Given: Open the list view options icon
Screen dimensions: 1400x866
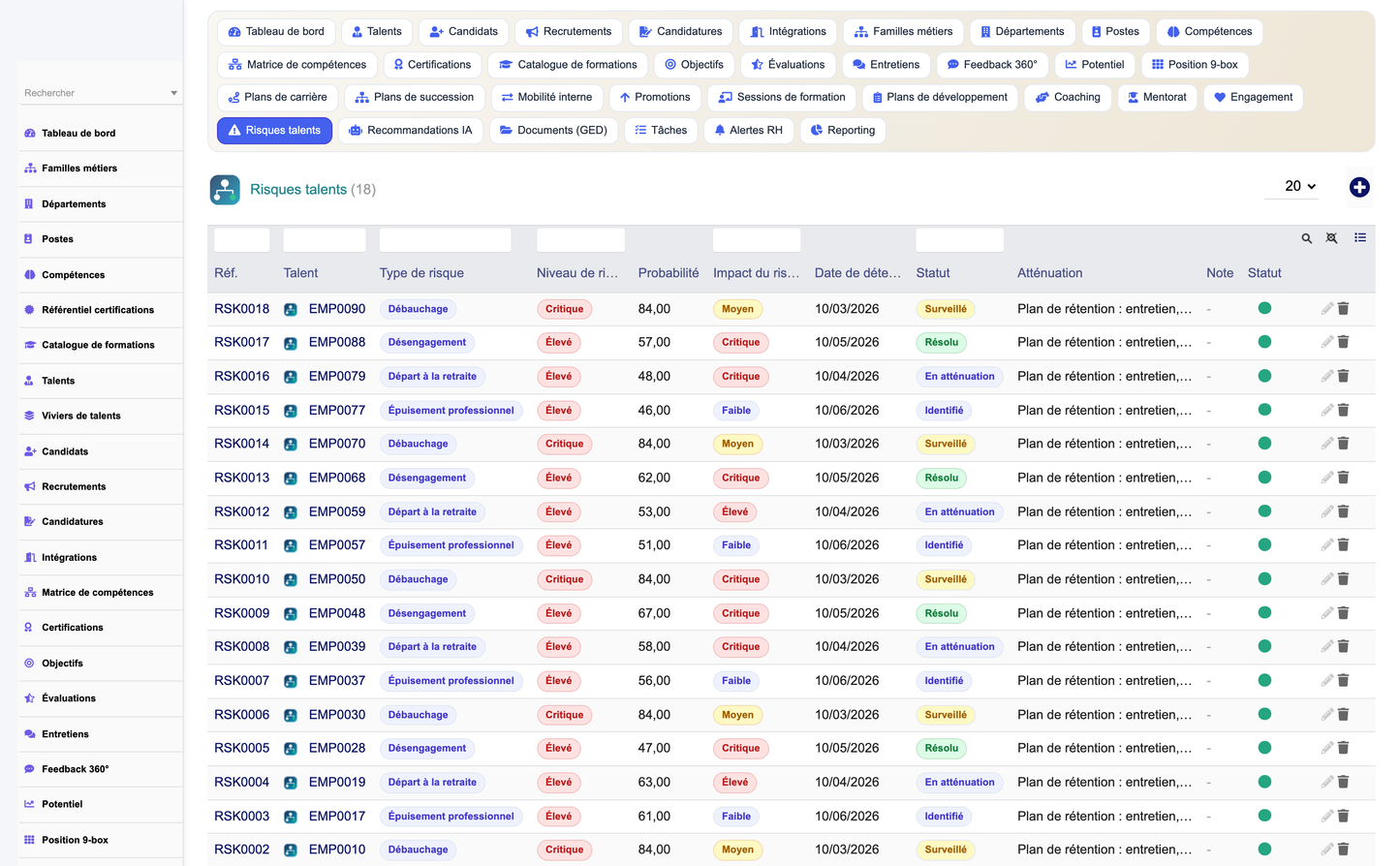Looking at the screenshot, I should 1360,237.
